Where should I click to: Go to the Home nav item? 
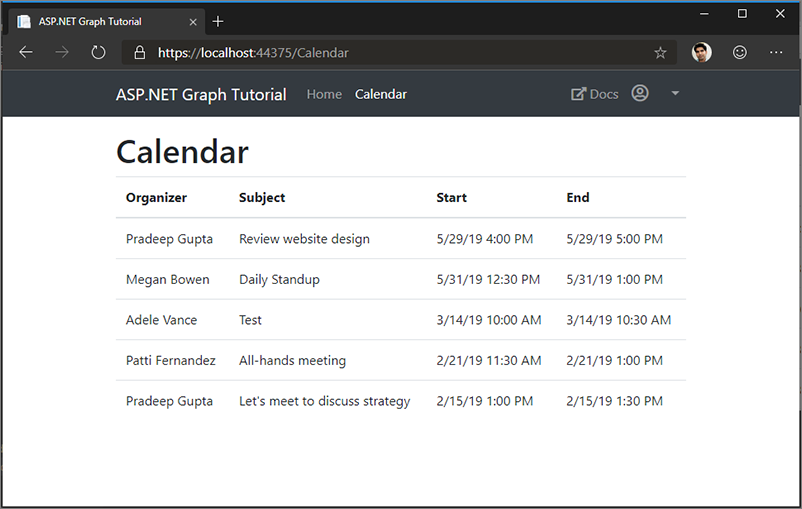point(324,94)
